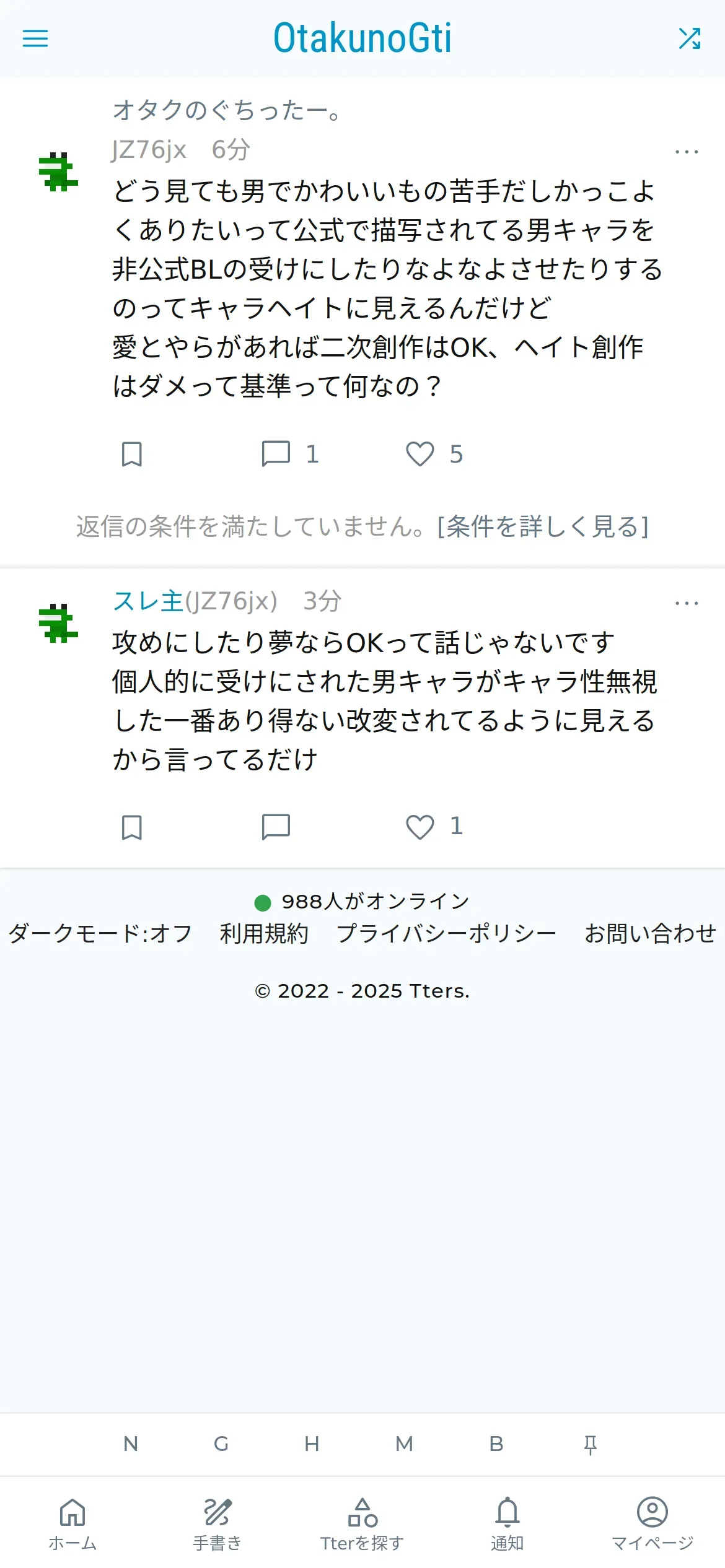Open 通知 notifications bell
This screenshot has width=725, height=1568.
pos(507,1524)
